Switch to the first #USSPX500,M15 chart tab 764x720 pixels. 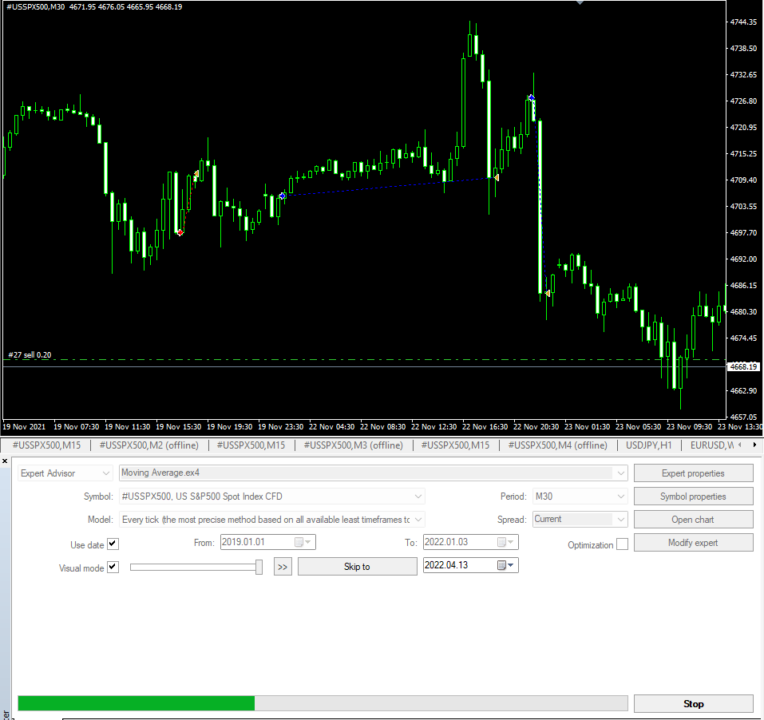46,445
